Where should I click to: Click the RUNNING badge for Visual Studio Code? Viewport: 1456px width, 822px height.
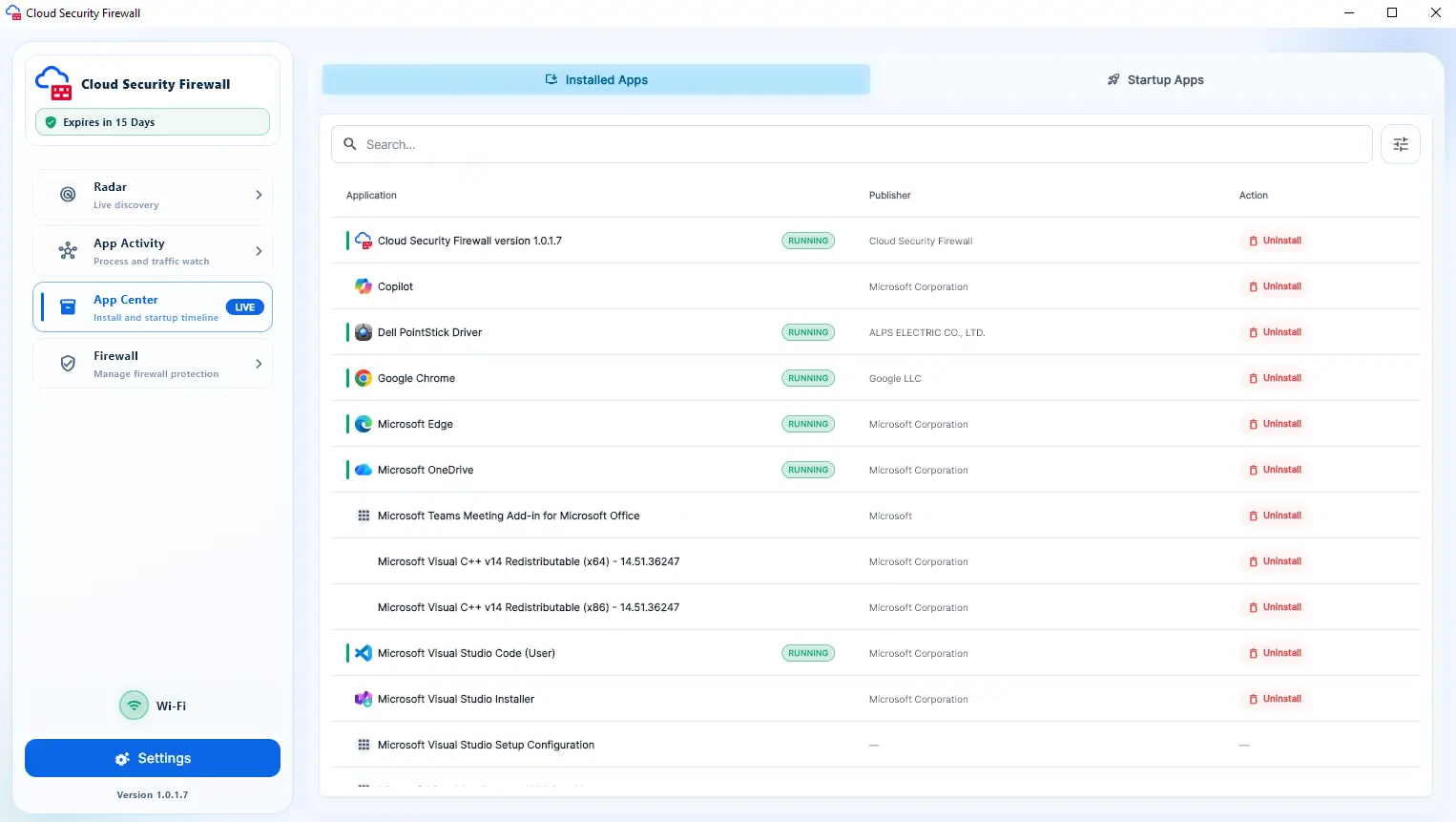[x=808, y=653]
